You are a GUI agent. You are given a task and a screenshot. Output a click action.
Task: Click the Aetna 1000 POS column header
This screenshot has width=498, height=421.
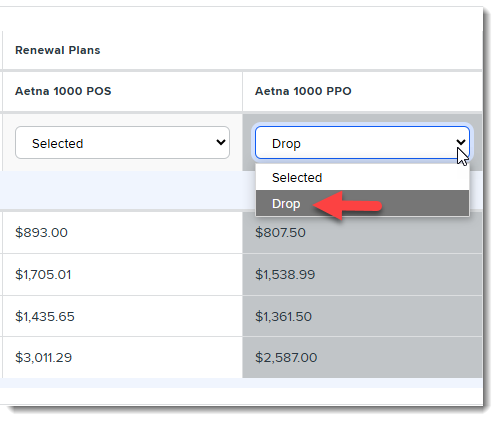[63, 91]
